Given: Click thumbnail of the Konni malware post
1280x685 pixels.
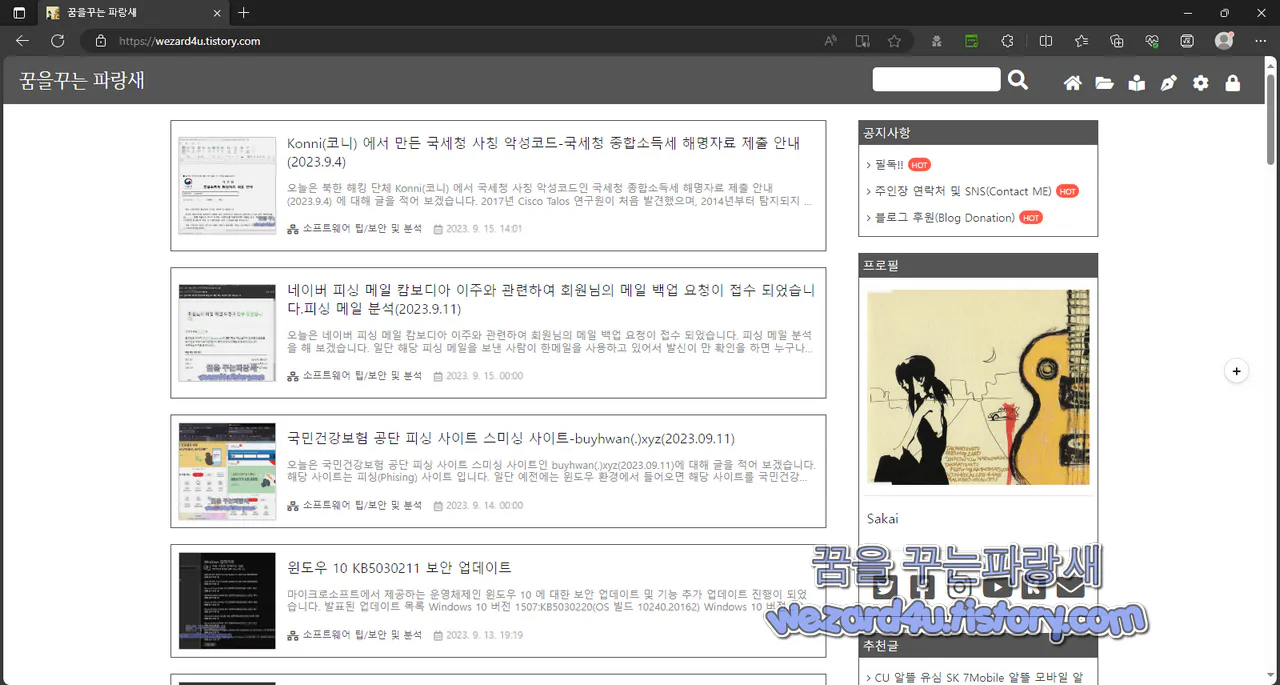Looking at the screenshot, I should tap(227, 186).
